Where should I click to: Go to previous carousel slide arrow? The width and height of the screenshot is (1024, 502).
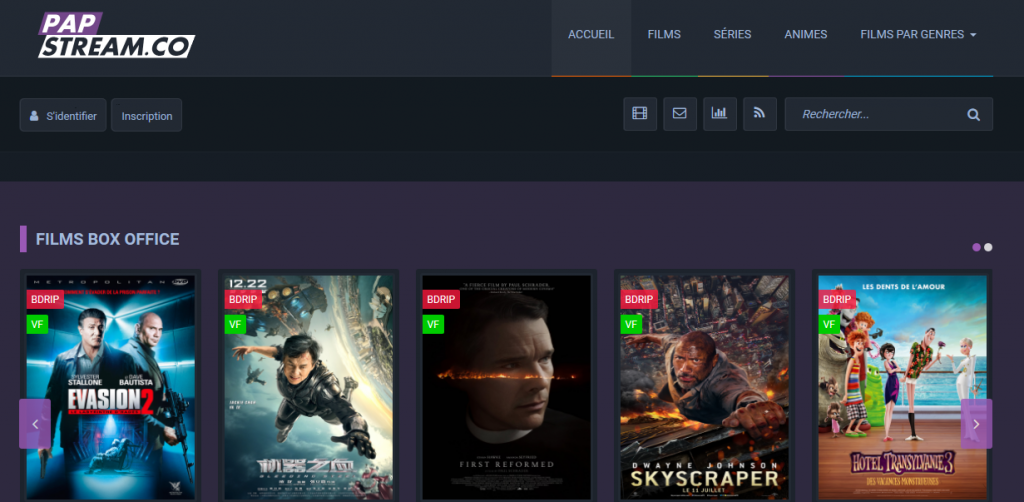point(35,424)
